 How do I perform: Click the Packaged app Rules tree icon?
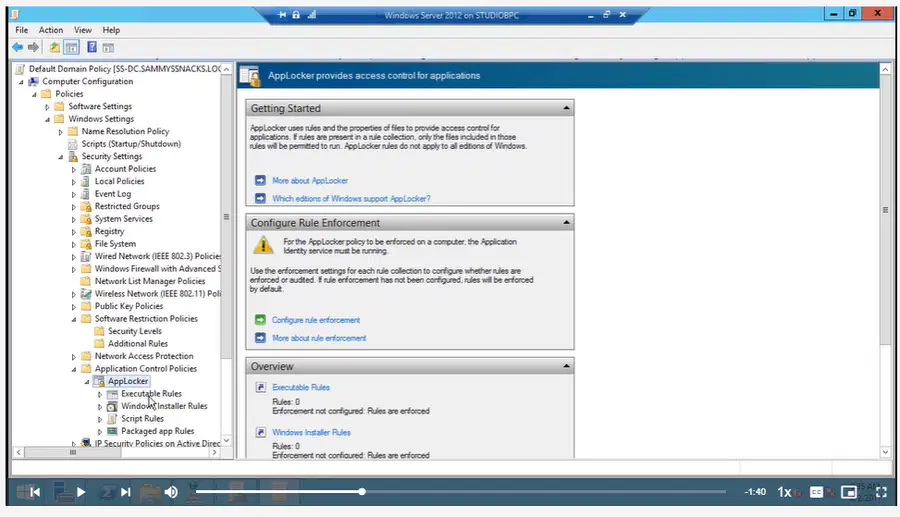[112, 431]
